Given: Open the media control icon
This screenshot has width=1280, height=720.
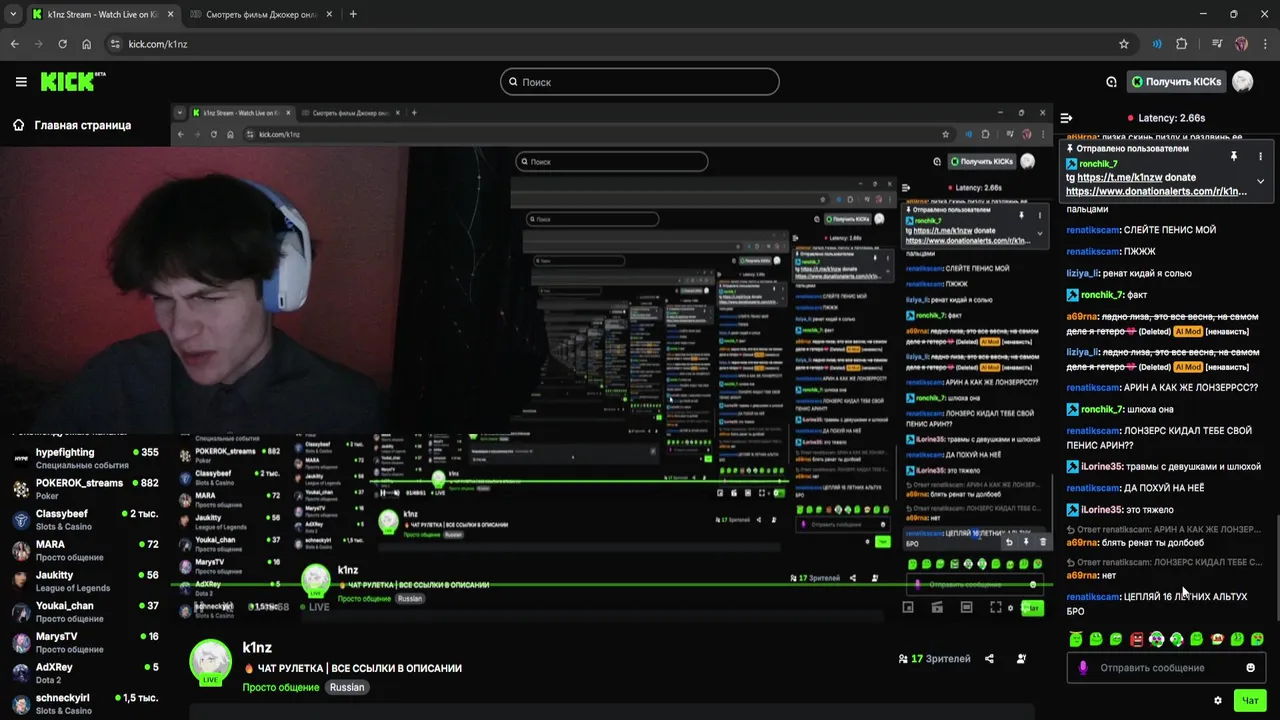Looking at the screenshot, I should 1217,44.
